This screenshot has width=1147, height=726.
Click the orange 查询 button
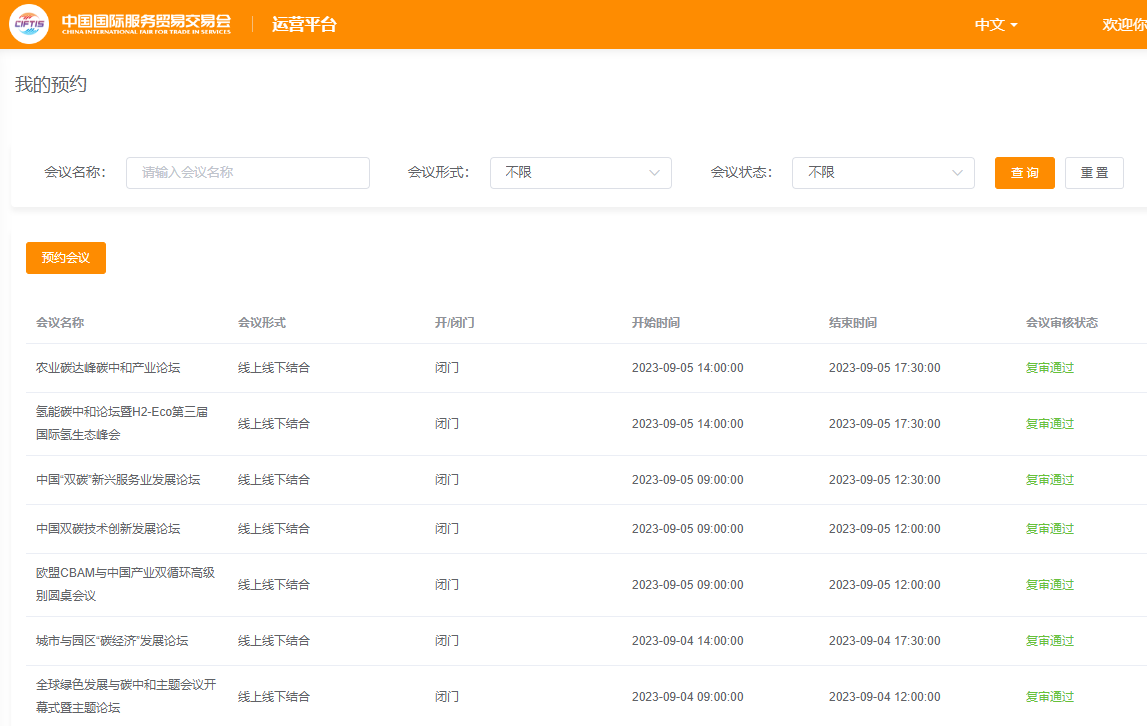point(1024,172)
